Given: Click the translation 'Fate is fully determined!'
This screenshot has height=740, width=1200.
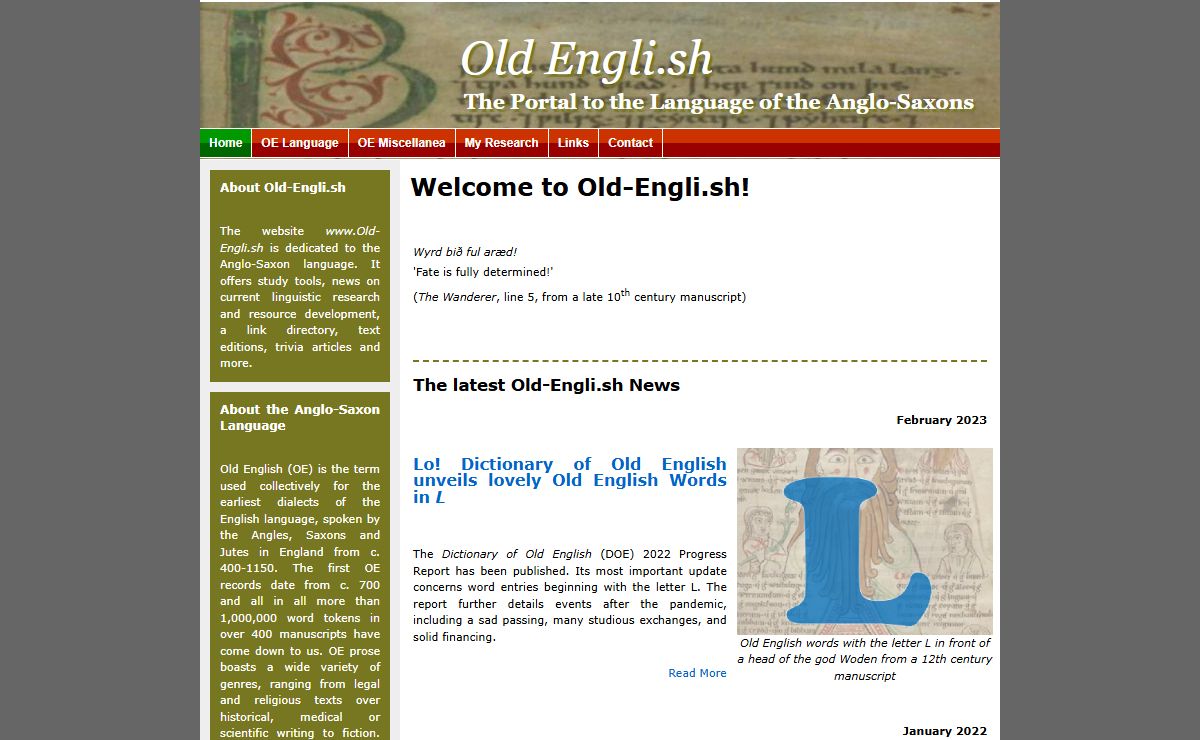Looking at the screenshot, I should point(483,272).
